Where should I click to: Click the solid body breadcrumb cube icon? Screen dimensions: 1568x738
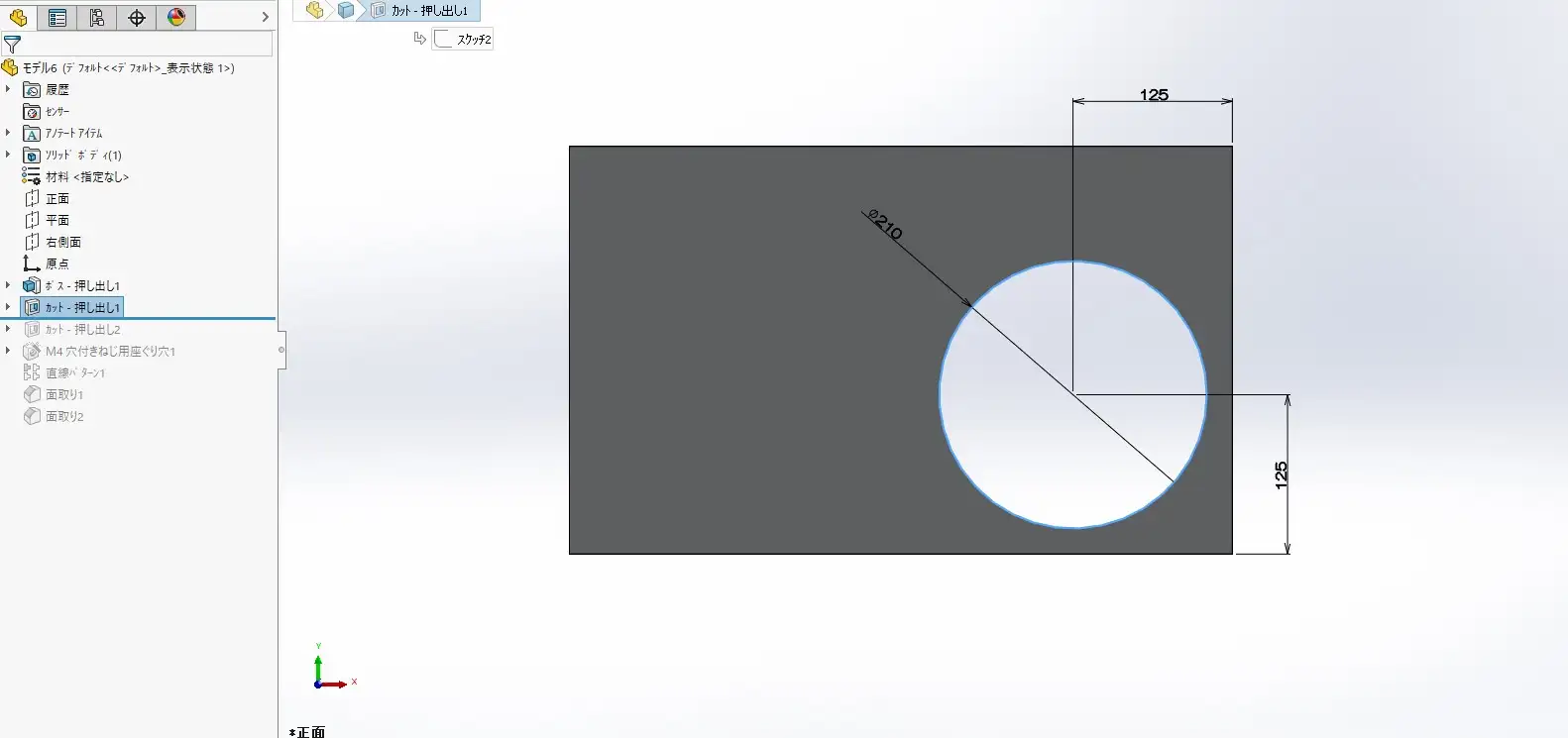(345, 11)
